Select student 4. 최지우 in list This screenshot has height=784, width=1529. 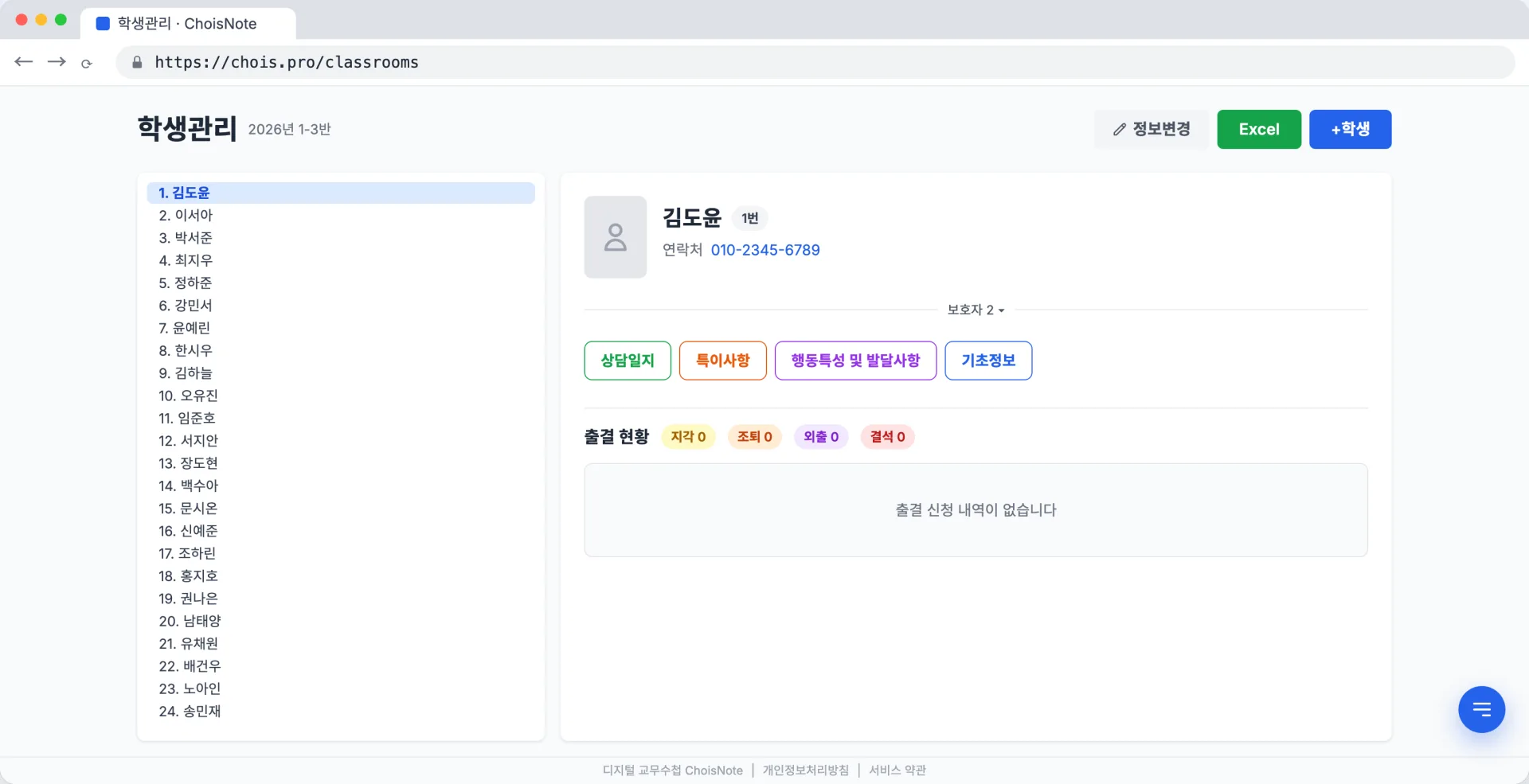341,260
